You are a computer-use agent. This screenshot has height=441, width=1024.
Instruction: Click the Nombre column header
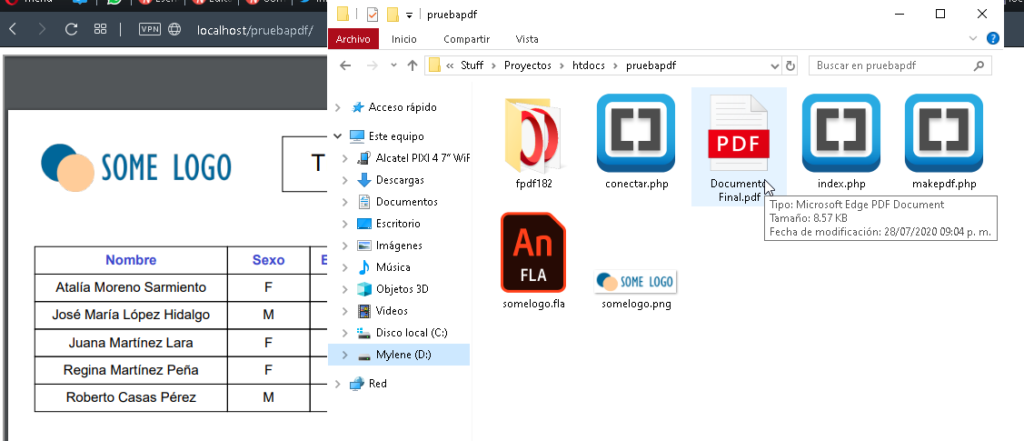pos(131,260)
